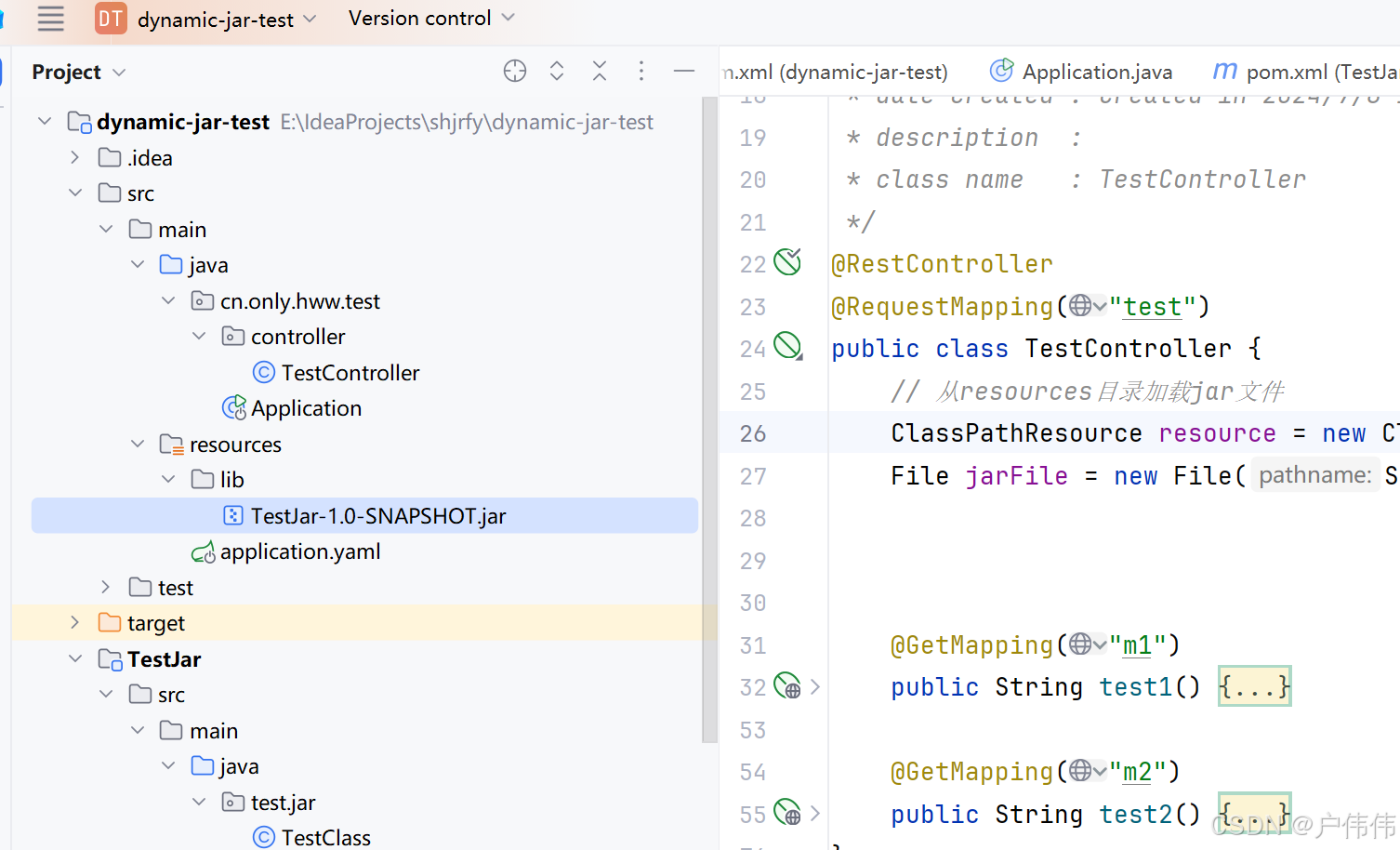This screenshot has width=1400, height=850.
Task: Collapse the controller package
Action: pos(199,337)
